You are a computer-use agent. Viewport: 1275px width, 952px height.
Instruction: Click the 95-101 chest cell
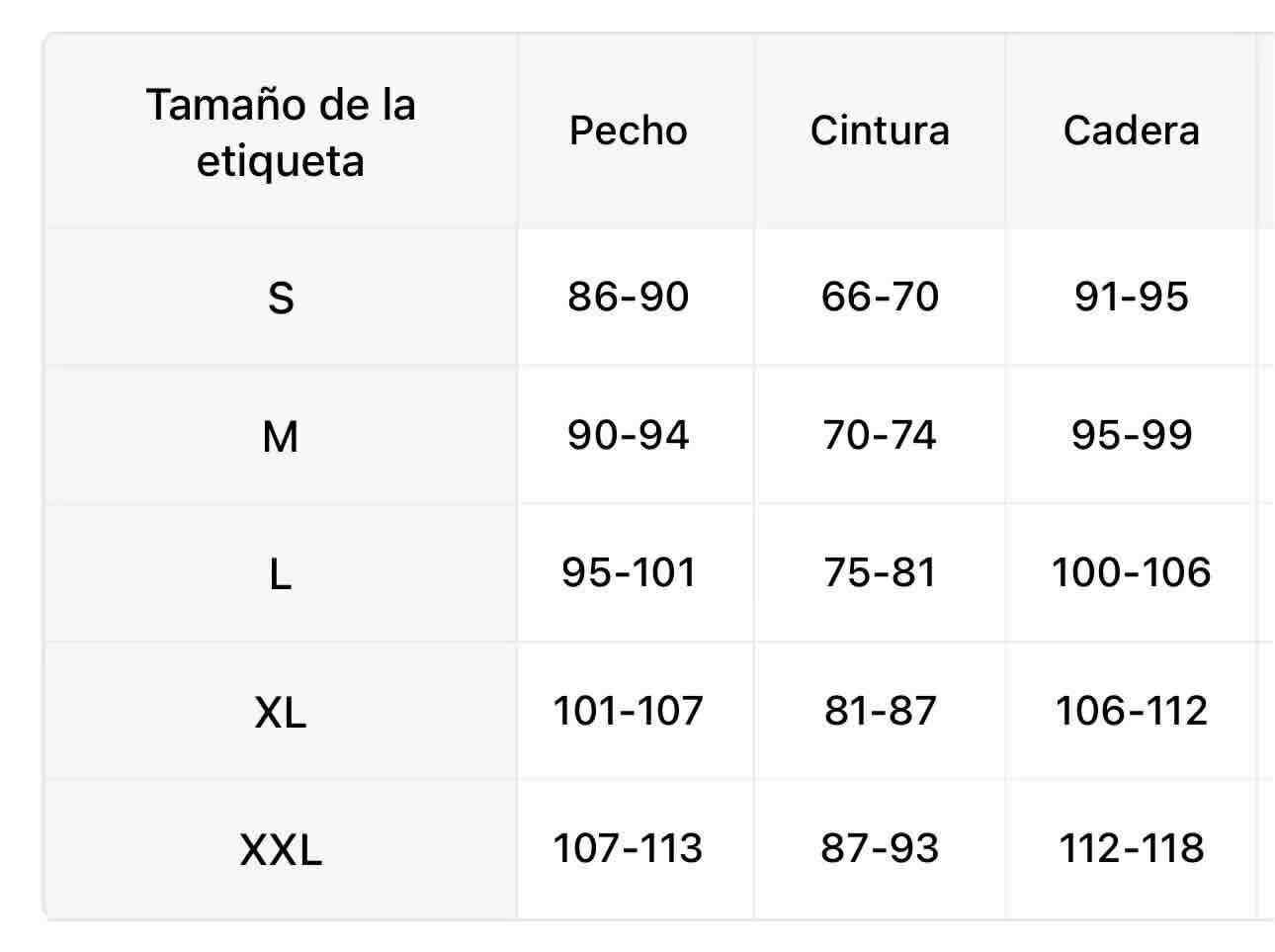pyautogui.click(x=629, y=572)
